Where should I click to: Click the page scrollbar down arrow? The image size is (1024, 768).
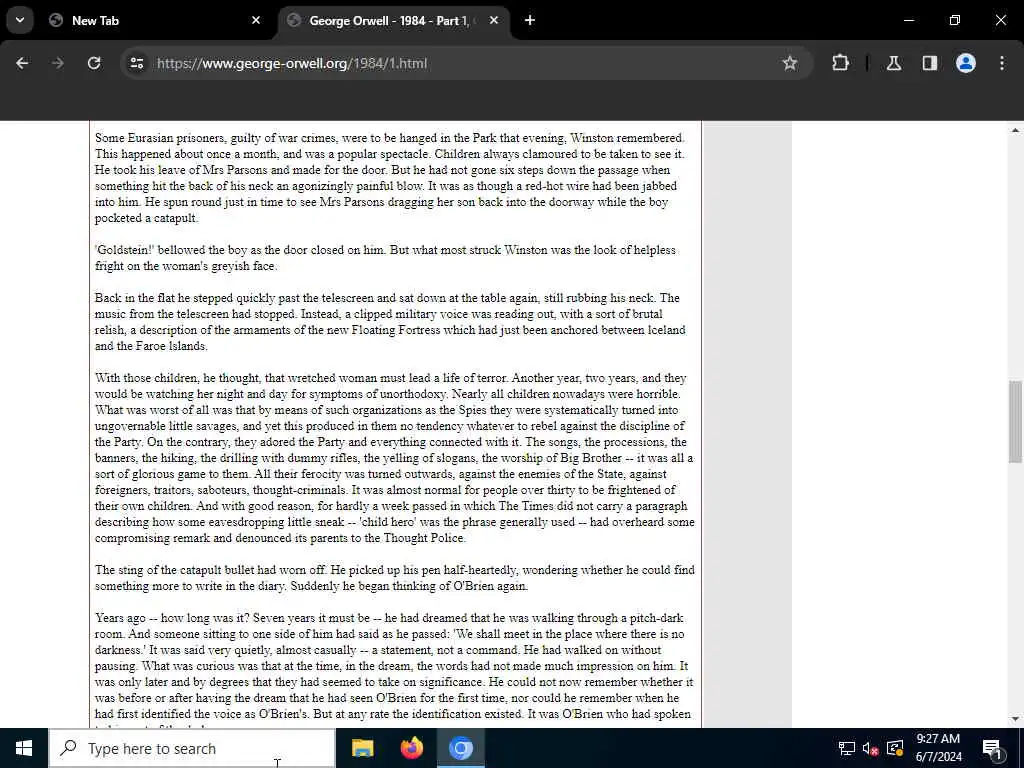1016,719
